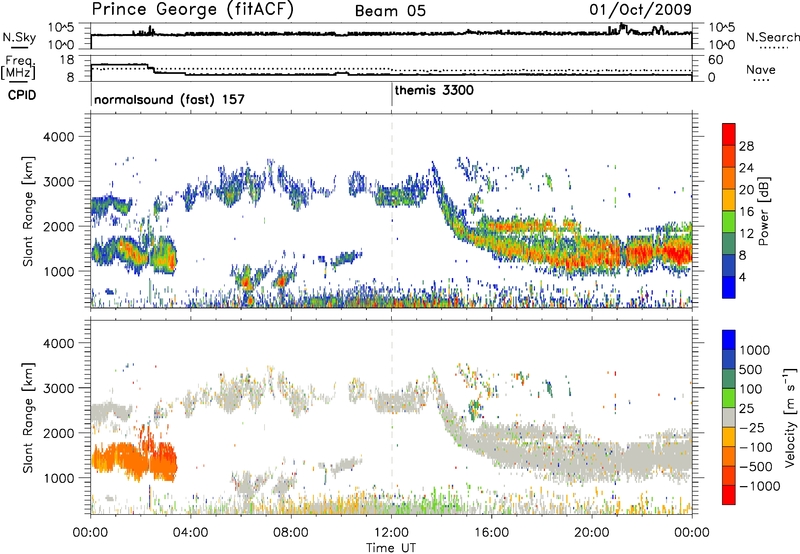Viewport: 800px width, 554px height.
Task: Click the dashed 12:00 marker in power panel
Action: (x=392, y=211)
